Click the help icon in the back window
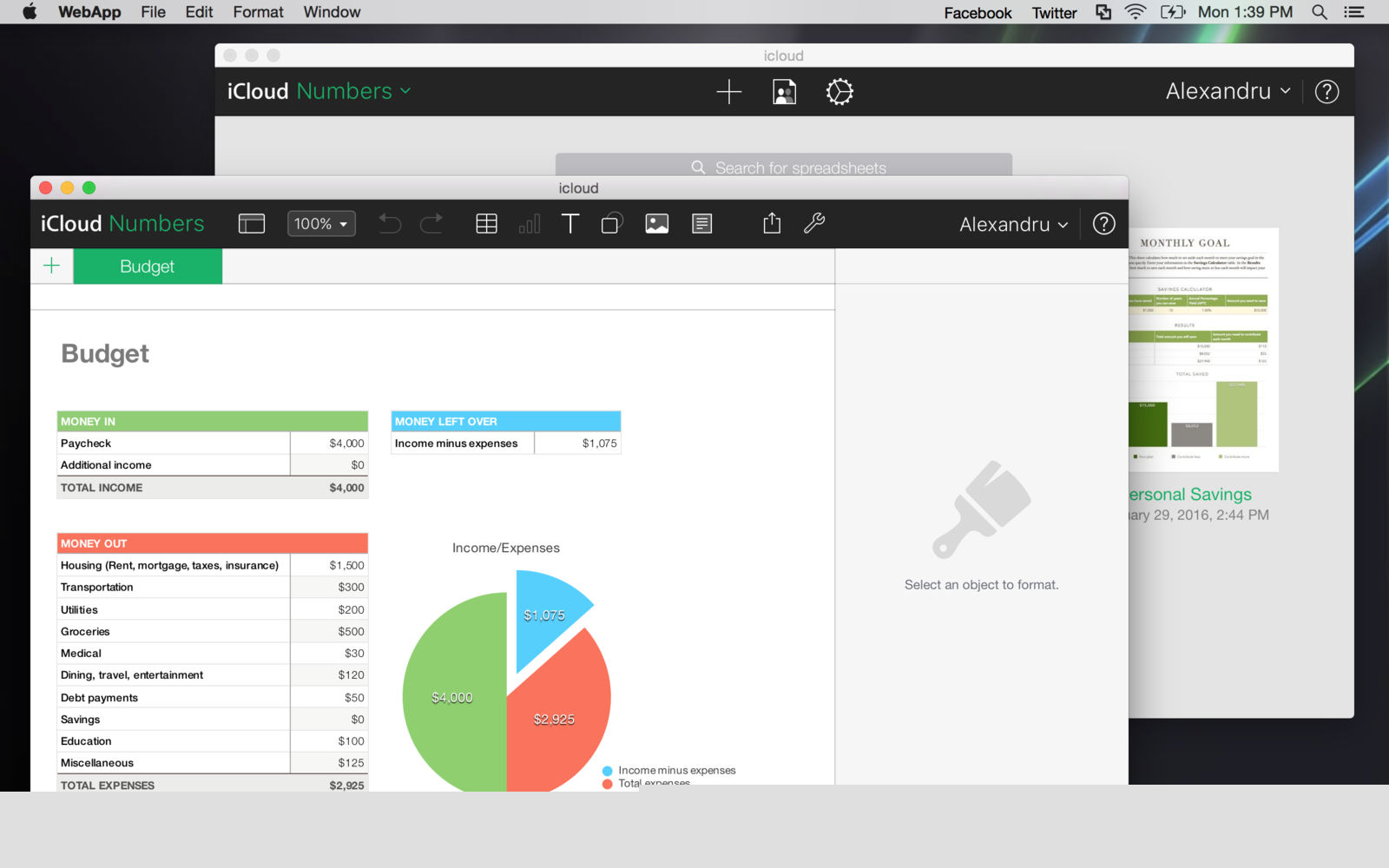The width and height of the screenshot is (1389, 868). click(1326, 91)
